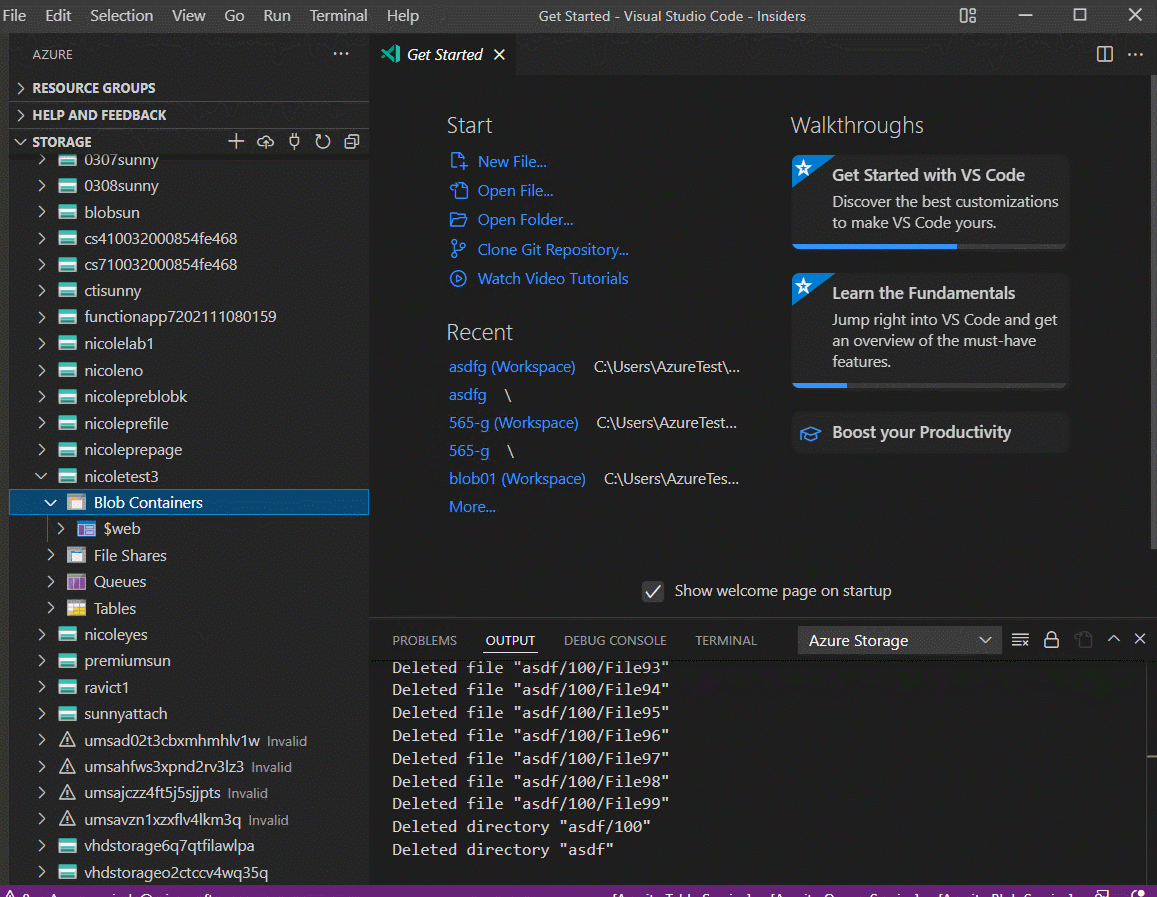Open the Get Started with VS Code walkthrough card

point(929,201)
